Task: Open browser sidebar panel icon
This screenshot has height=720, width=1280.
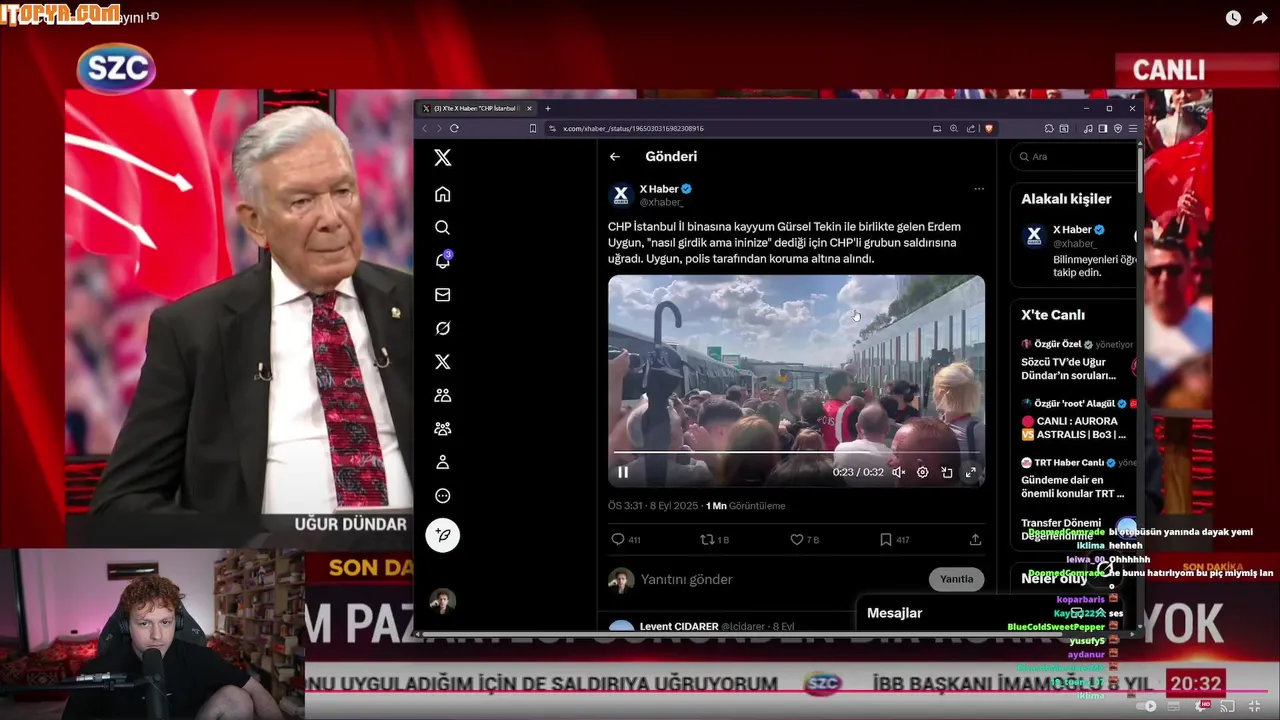Action: pos(1103,128)
